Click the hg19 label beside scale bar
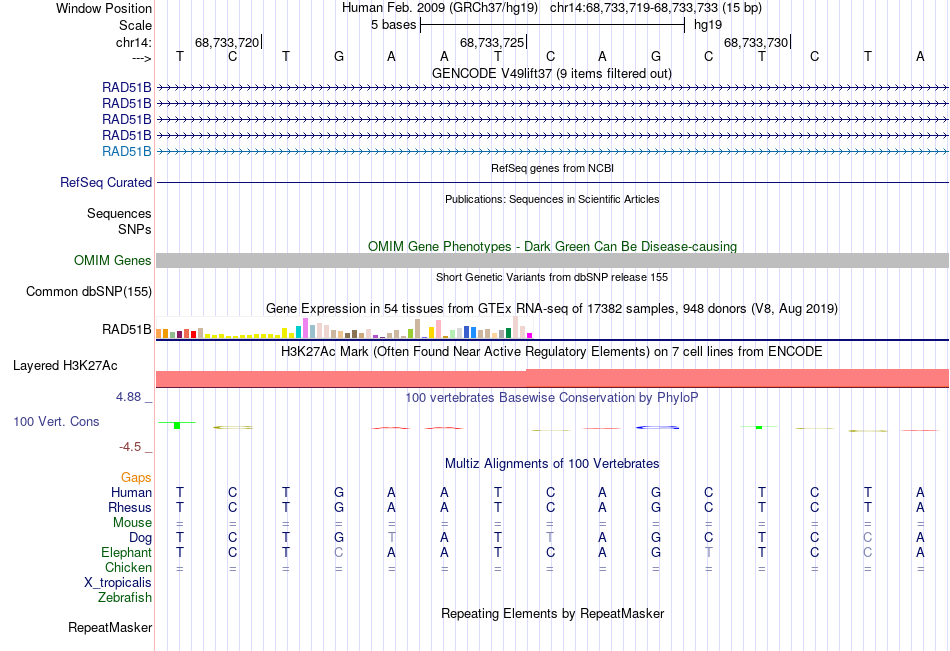950x651 pixels. (x=708, y=25)
